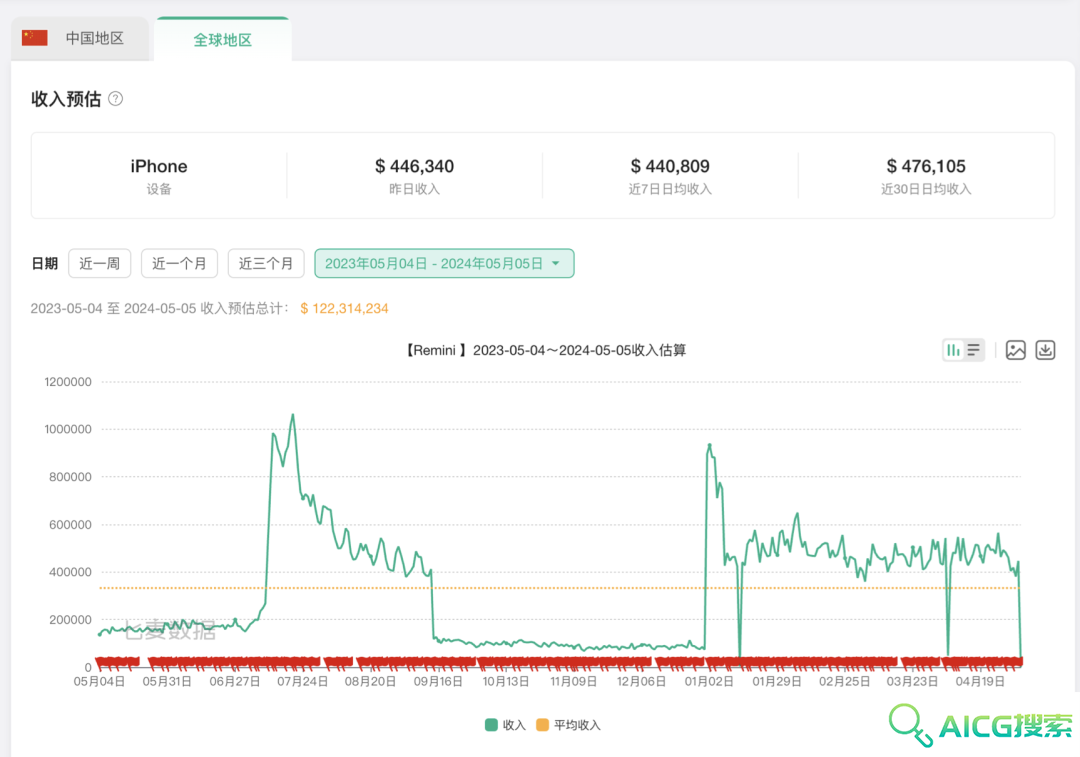Click the iPhone device label
This screenshot has height=757, width=1080.
[x=159, y=167]
